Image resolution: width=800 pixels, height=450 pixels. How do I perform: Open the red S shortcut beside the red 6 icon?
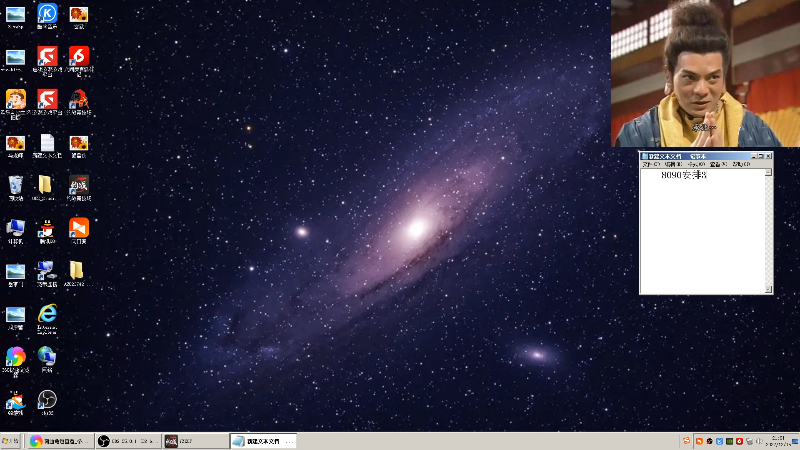(x=47, y=56)
